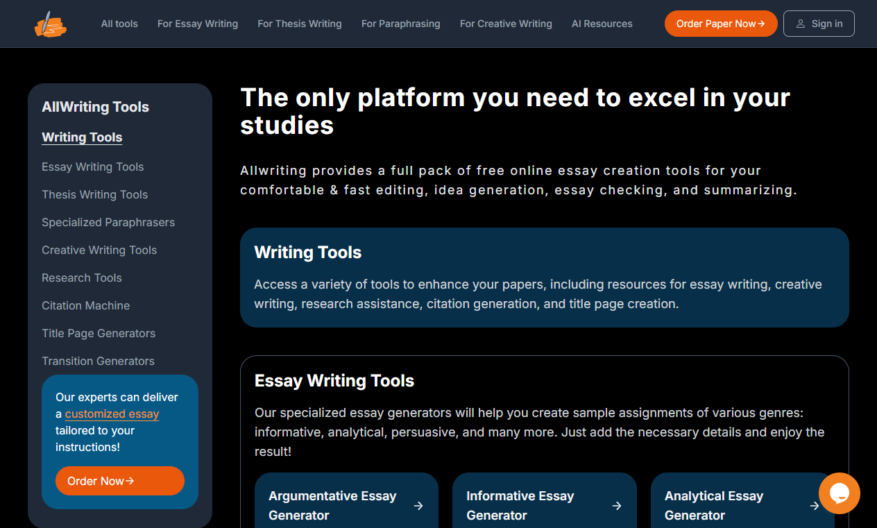Open For Paraphrasing menu
877x528 pixels.
point(400,24)
